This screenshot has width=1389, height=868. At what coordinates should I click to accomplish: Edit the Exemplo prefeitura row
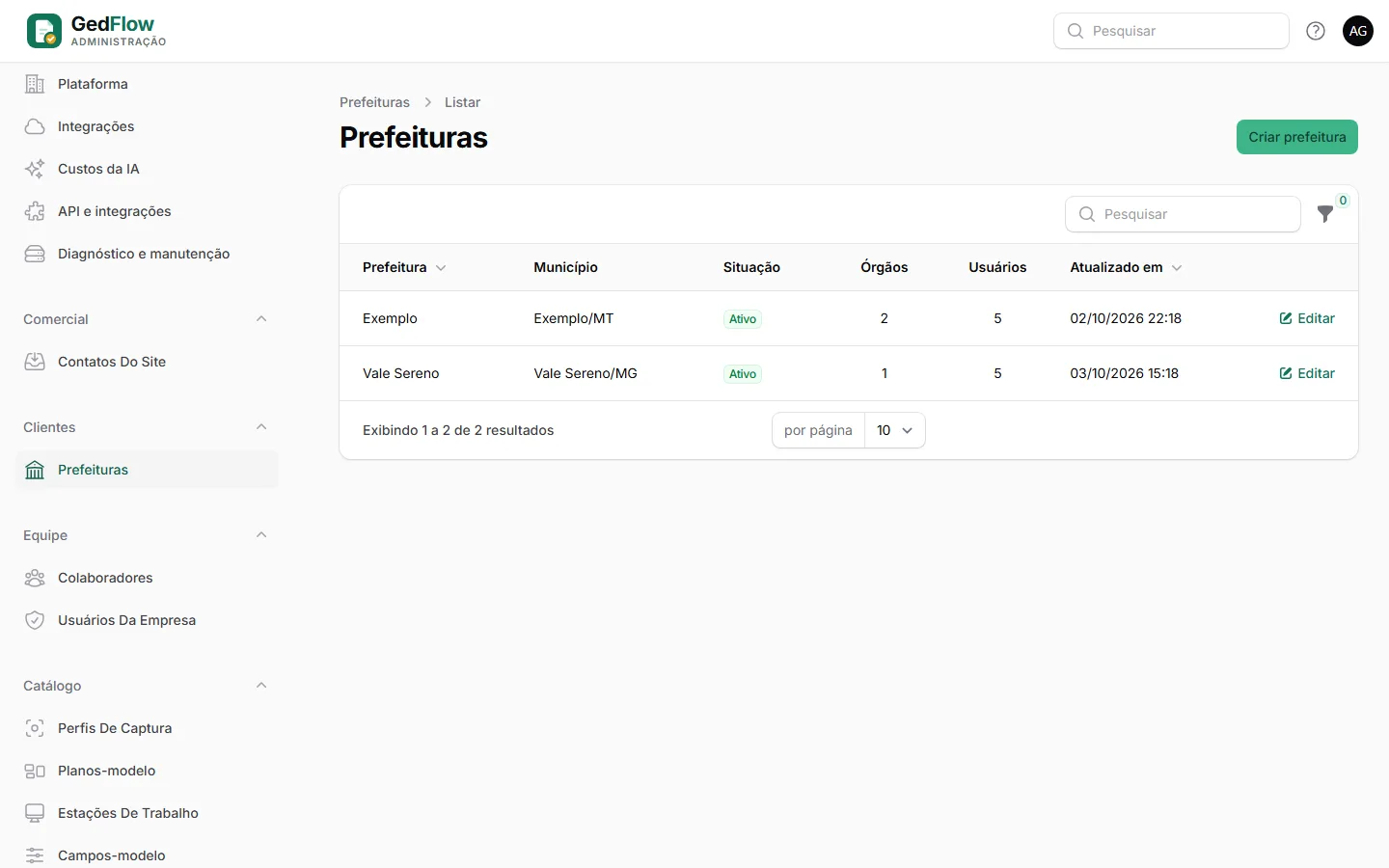1307,318
